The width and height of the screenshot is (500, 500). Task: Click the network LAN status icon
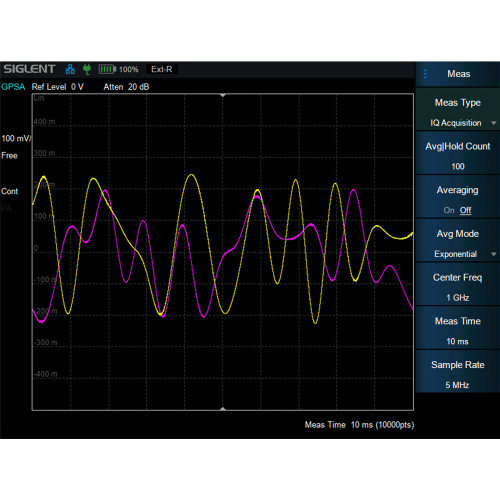(x=70, y=69)
